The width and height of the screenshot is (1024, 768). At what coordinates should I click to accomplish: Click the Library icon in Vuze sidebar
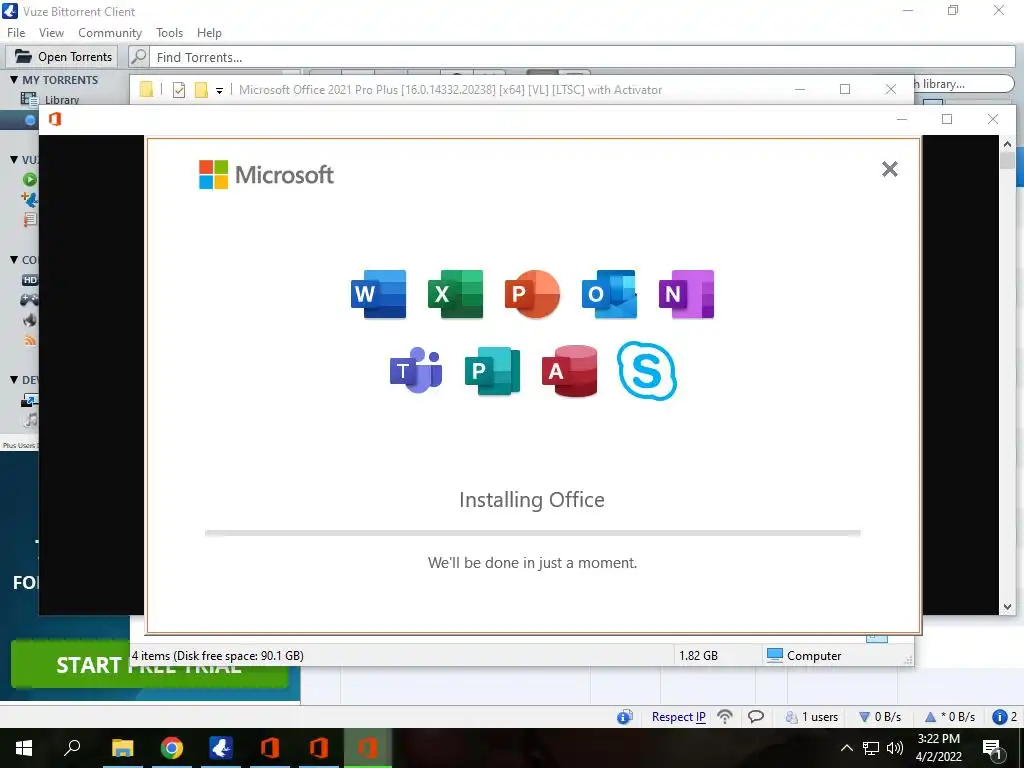pyautogui.click(x=29, y=99)
